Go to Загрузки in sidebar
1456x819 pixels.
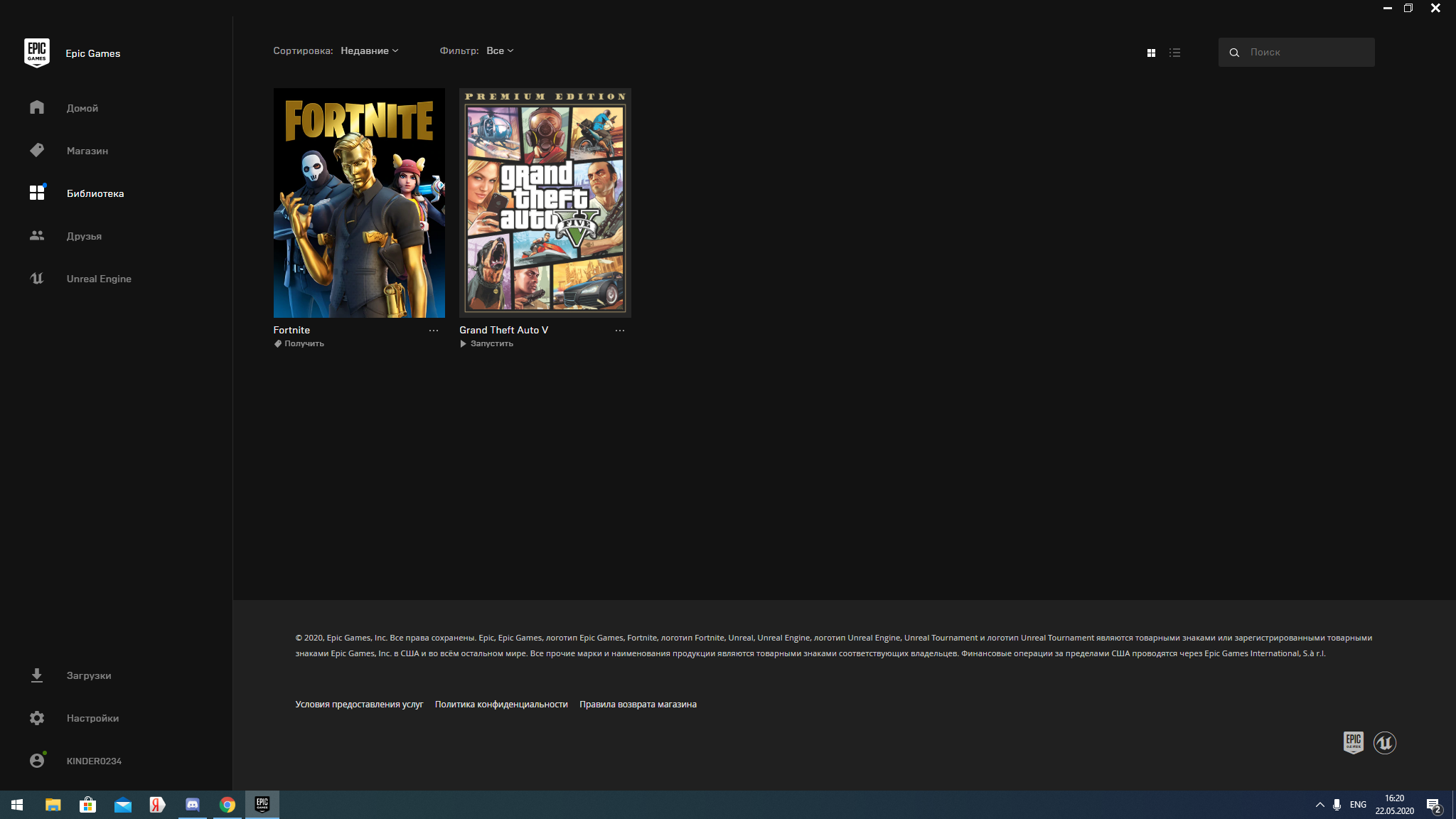click(89, 675)
